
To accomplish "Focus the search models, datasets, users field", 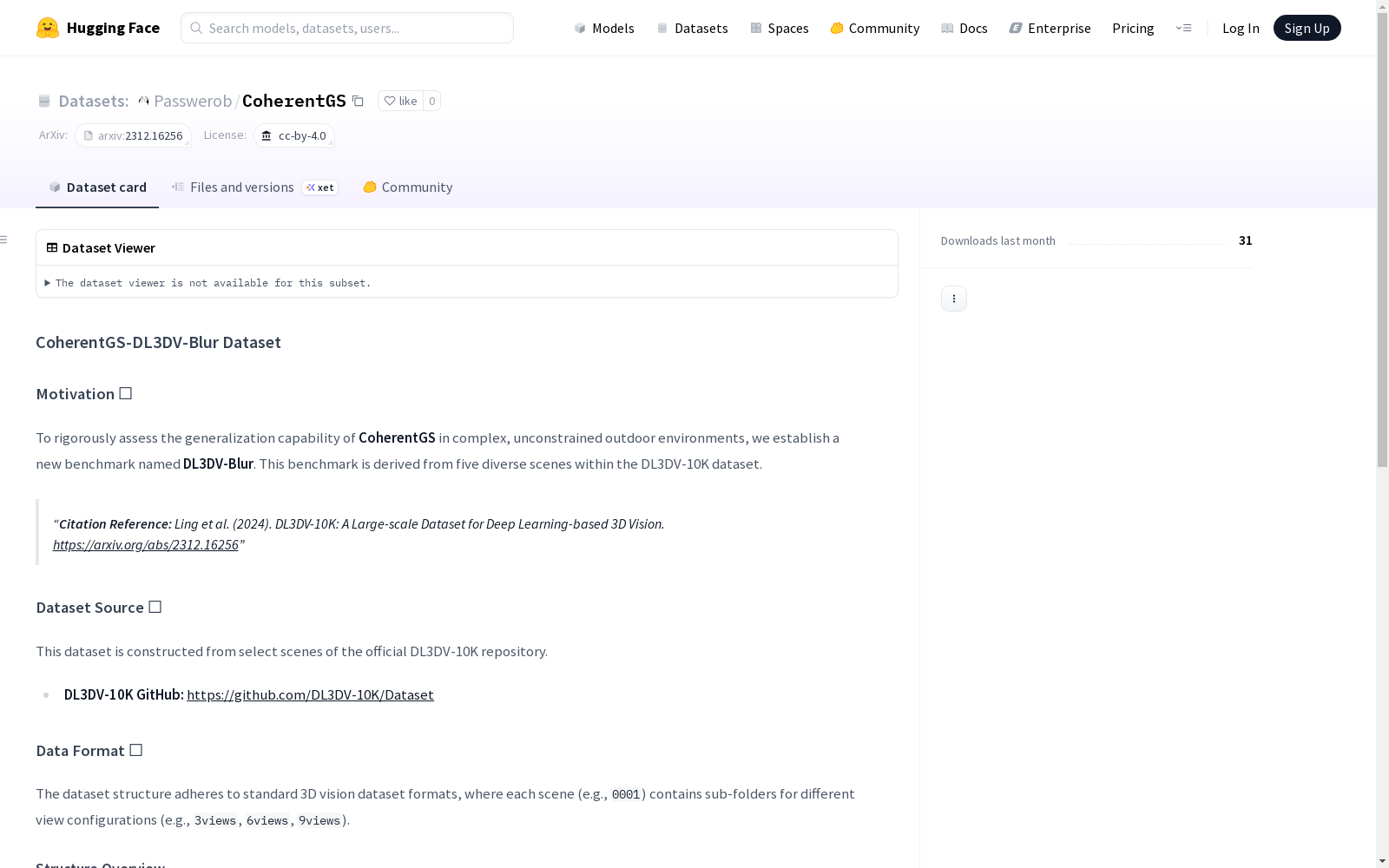I will click(x=347, y=28).
